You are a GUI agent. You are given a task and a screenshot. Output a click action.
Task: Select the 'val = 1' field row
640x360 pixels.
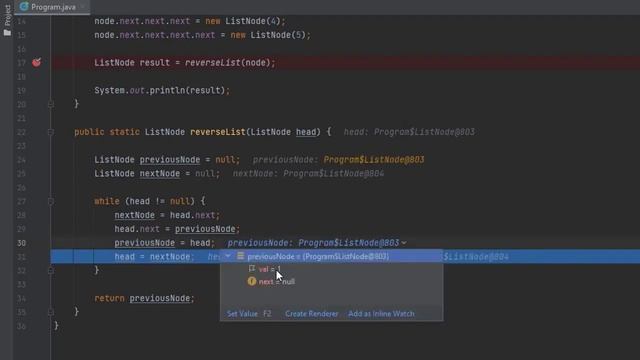pyautogui.click(x=270, y=269)
